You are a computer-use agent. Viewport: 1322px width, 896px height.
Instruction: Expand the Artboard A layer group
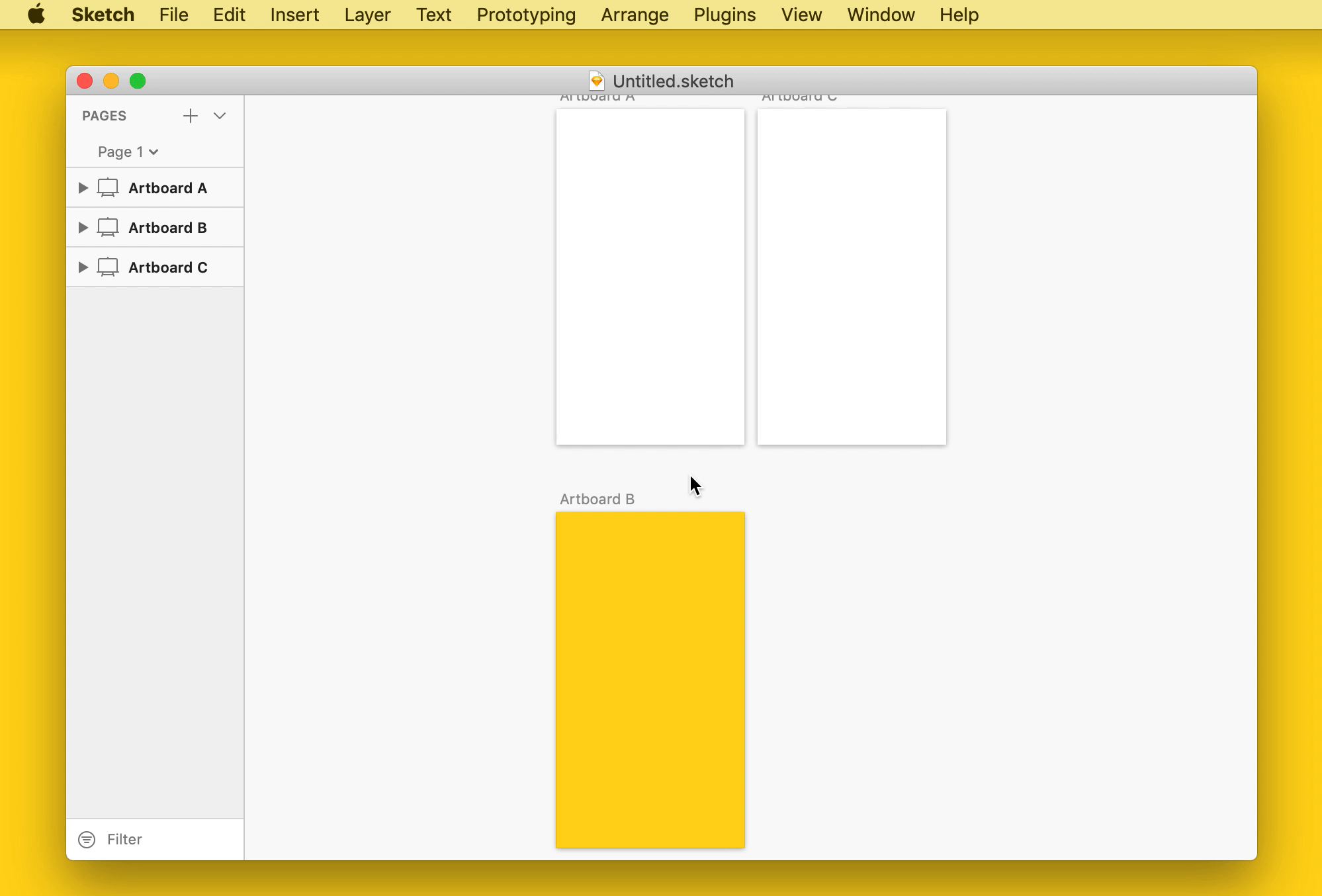coord(83,188)
